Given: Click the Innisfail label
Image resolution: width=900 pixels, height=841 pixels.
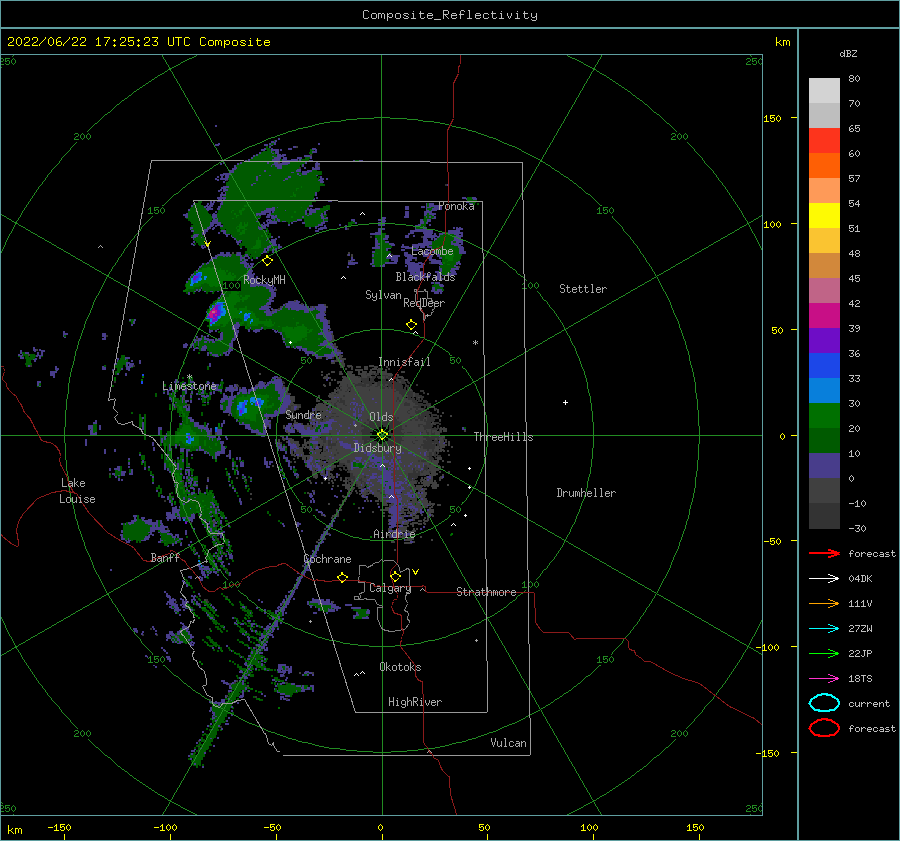Looking at the screenshot, I should 404,362.
